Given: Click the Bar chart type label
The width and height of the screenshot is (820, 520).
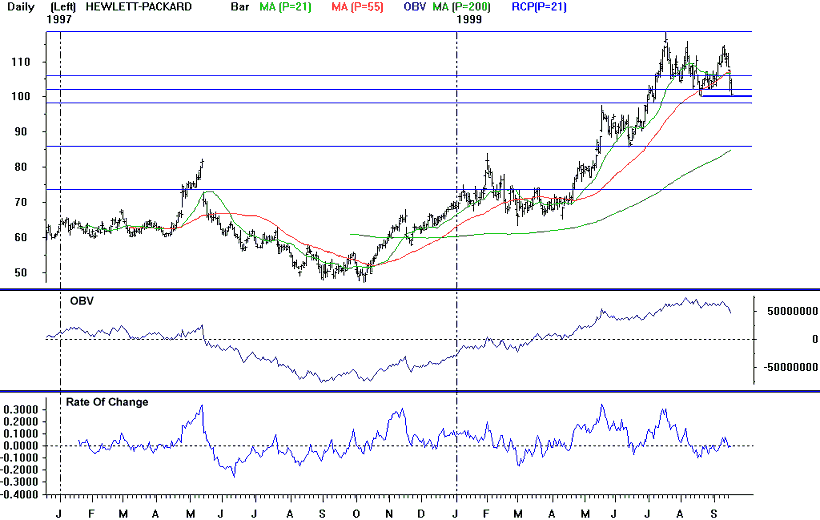Looking at the screenshot, I should pyautogui.click(x=240, y=7).
